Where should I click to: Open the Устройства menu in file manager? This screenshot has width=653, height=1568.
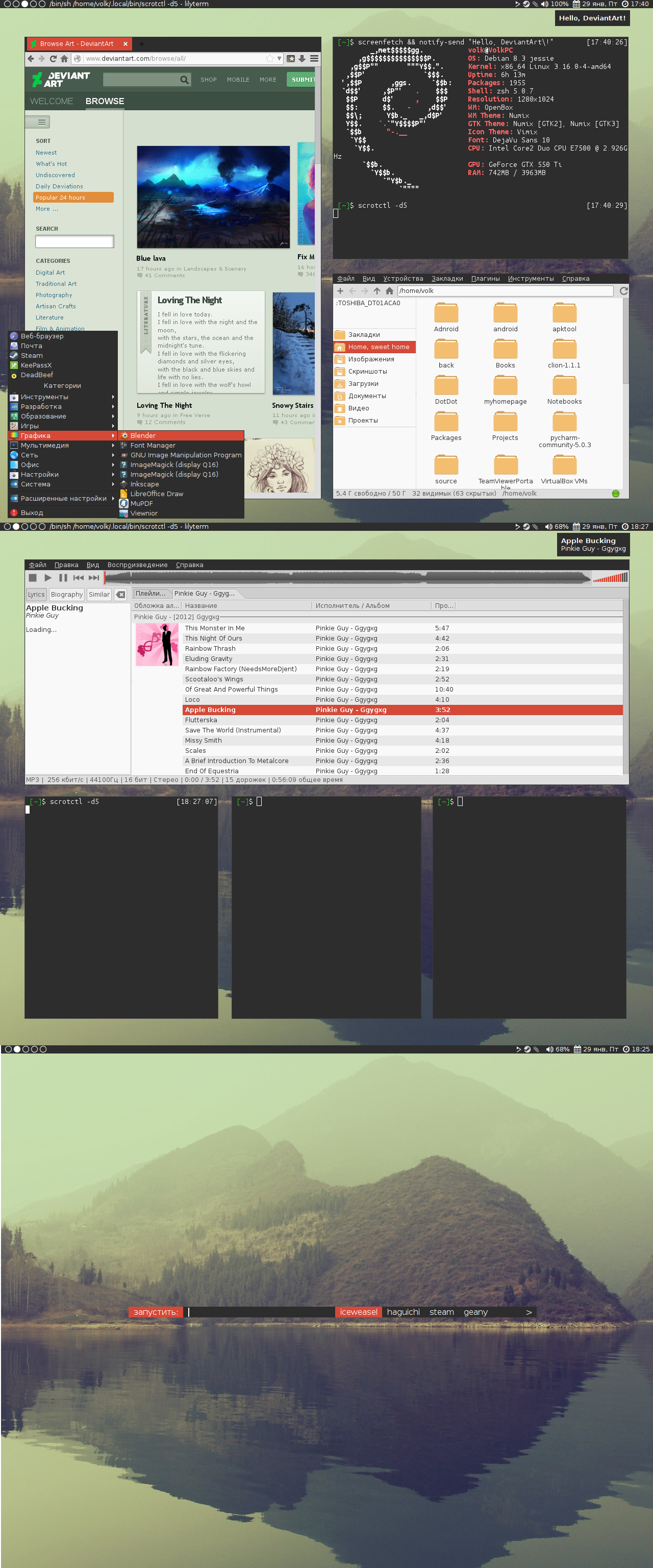click(x=403, y=279)
